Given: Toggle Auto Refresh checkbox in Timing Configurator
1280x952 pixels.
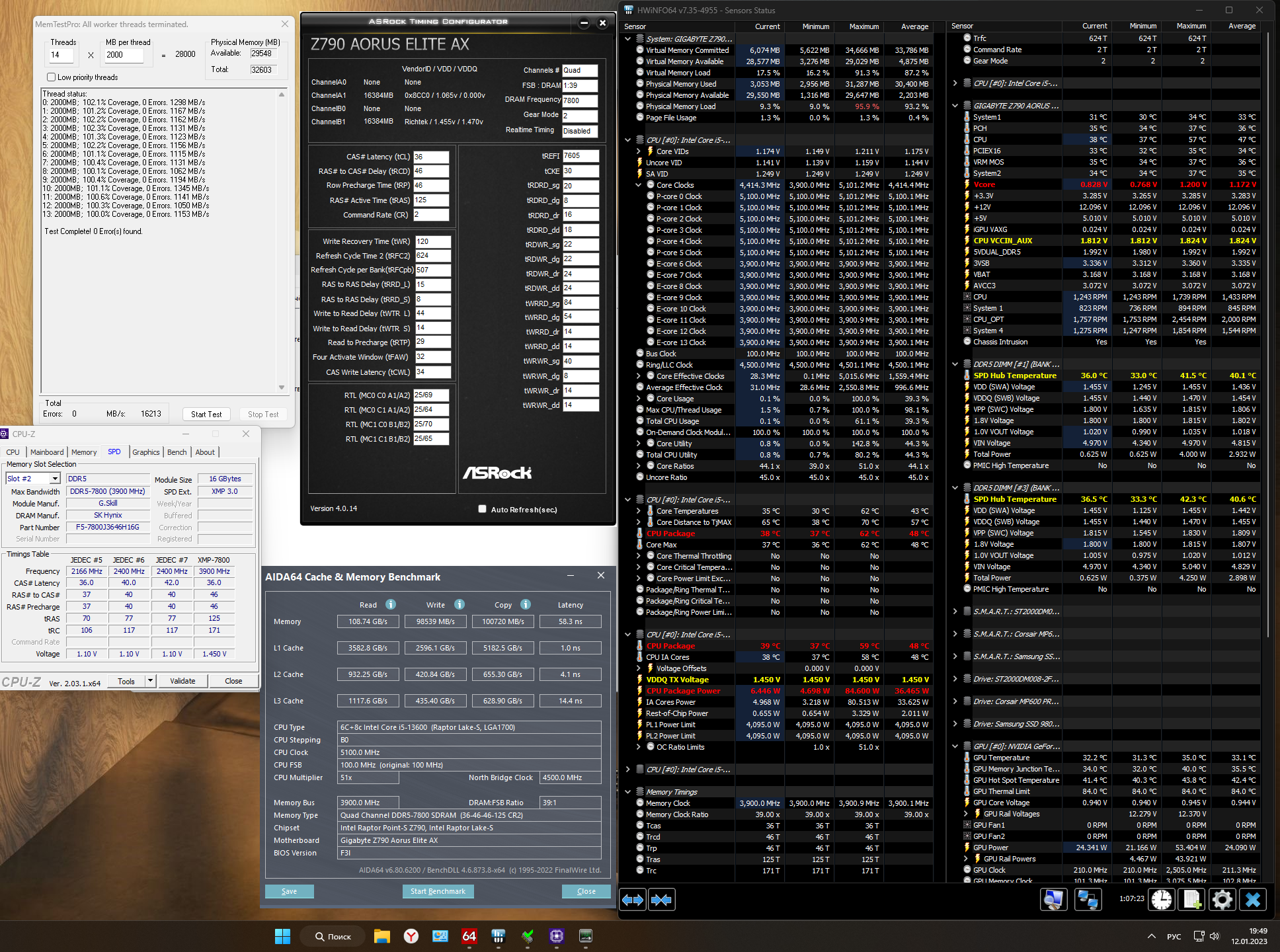Looking at the screenshot, I should [483, 509].
